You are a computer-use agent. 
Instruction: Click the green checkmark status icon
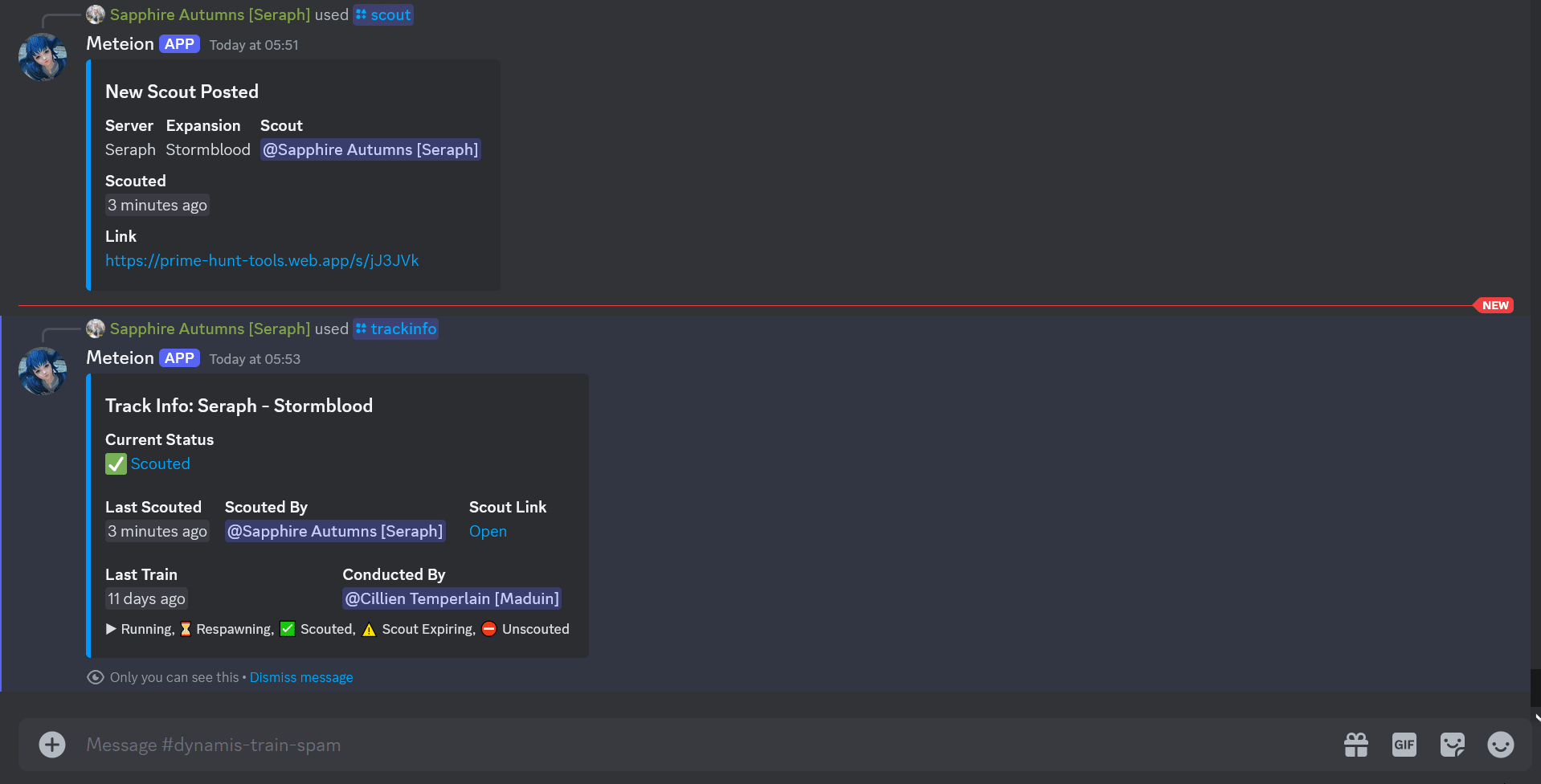[116, 464]
